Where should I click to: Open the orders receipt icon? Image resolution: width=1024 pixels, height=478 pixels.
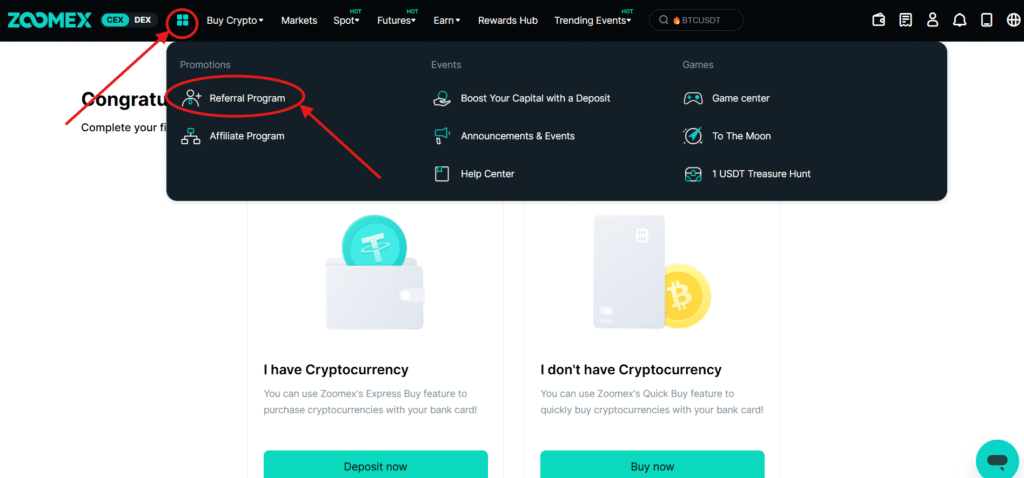(x=906, y=20)
